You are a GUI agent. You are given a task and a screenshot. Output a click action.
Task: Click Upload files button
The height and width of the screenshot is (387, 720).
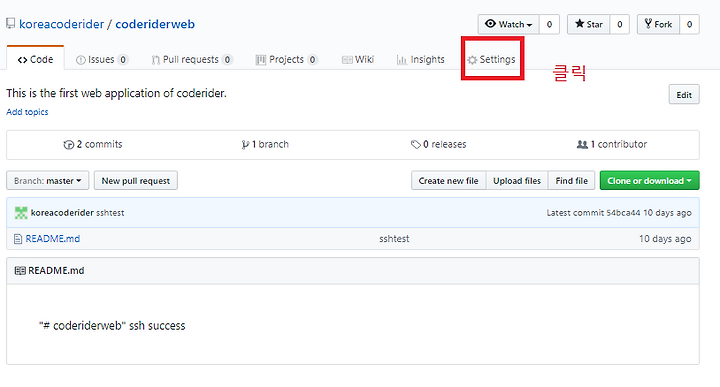point(517,181)
